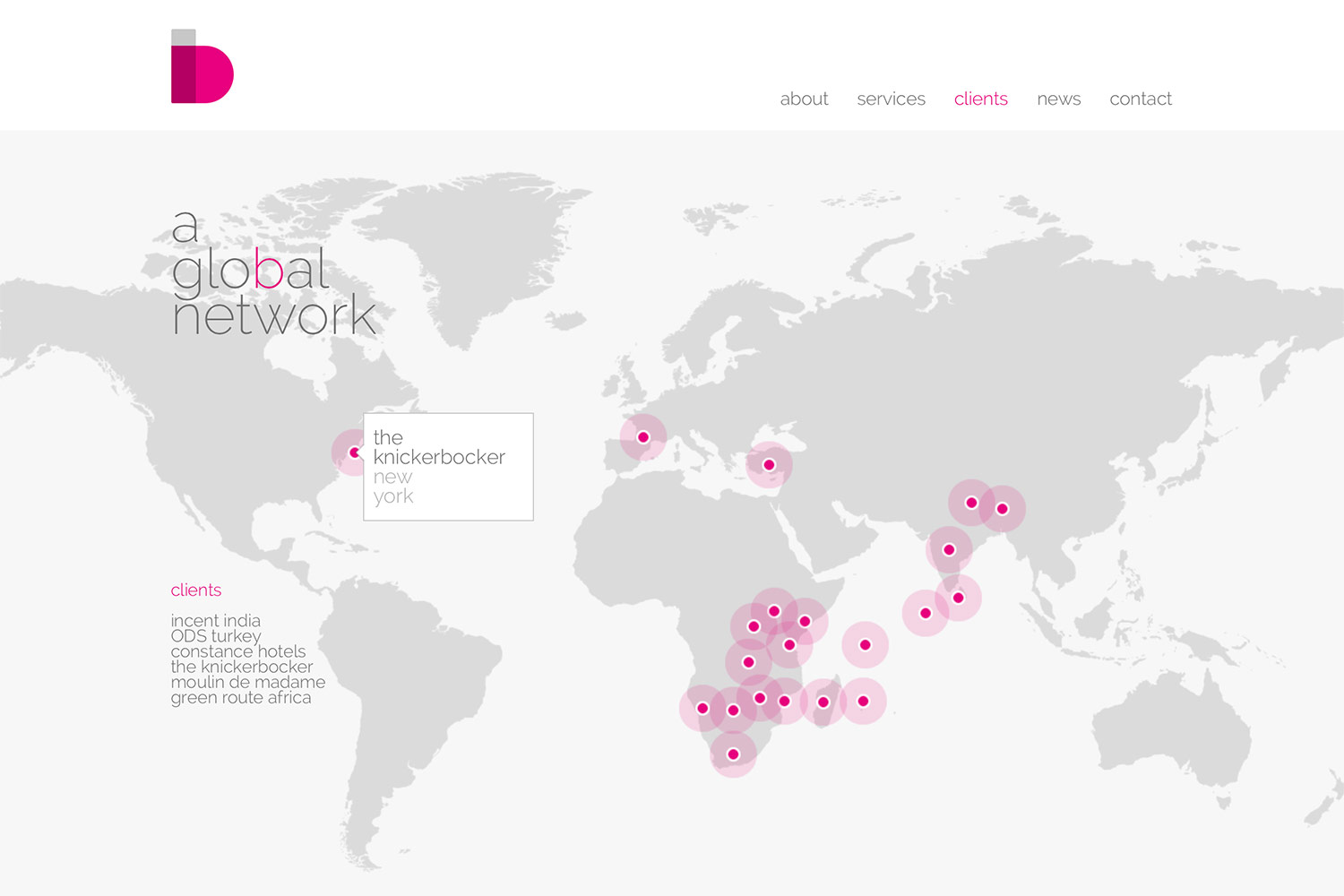
Task: Open constance hotels client link
Action: coord(238,651)
